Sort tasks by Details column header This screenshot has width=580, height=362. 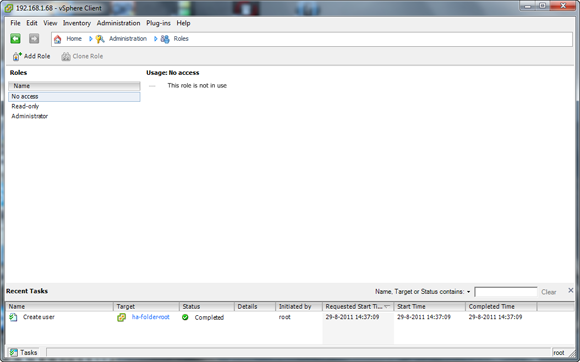coord(255,307)
